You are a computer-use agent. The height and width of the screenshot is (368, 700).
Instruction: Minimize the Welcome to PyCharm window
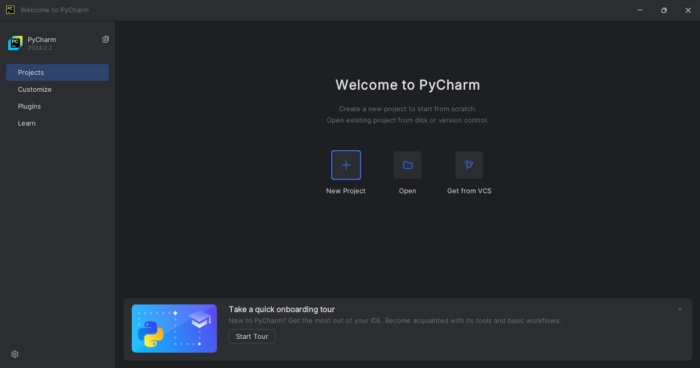coord(640,10)
